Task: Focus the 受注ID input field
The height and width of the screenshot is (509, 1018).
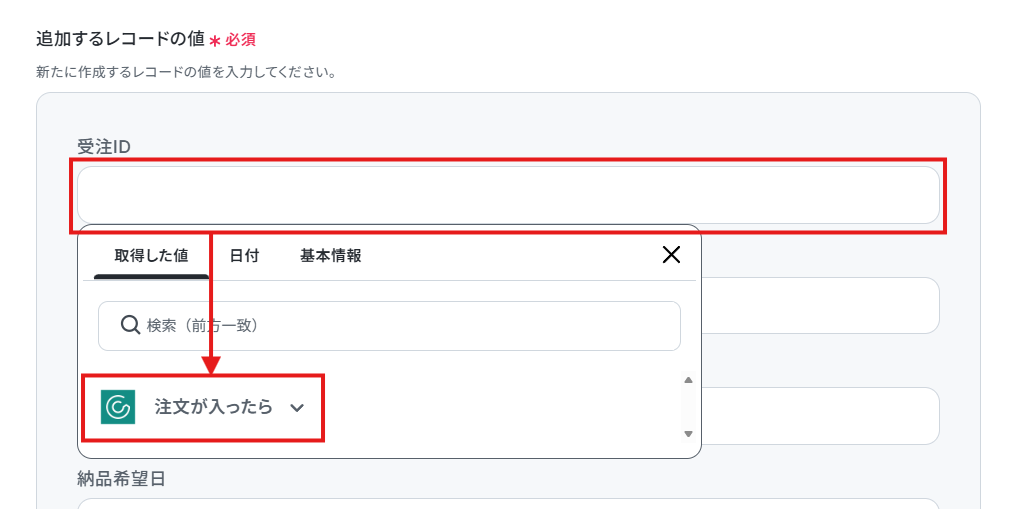Action: (508, 195)
